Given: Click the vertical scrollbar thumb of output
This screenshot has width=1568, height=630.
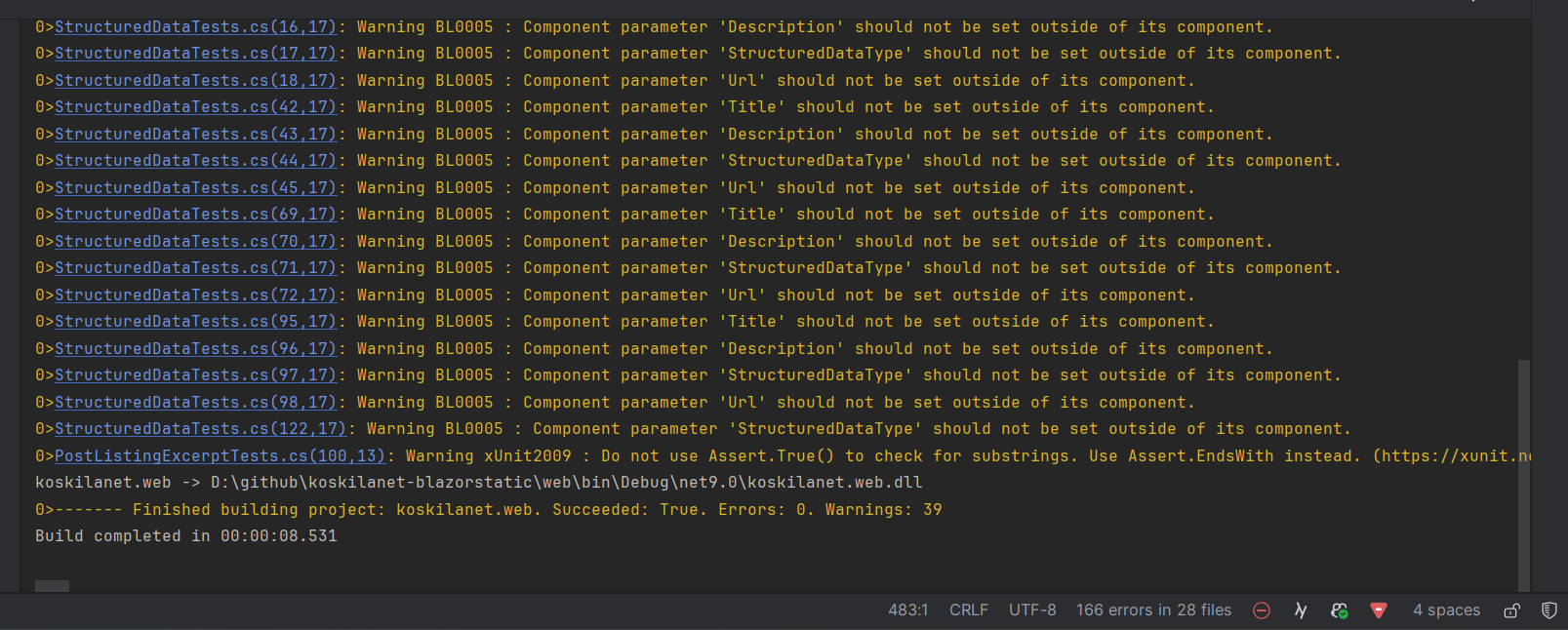Looking at the screenshot, I should [x=1524, y=474].
